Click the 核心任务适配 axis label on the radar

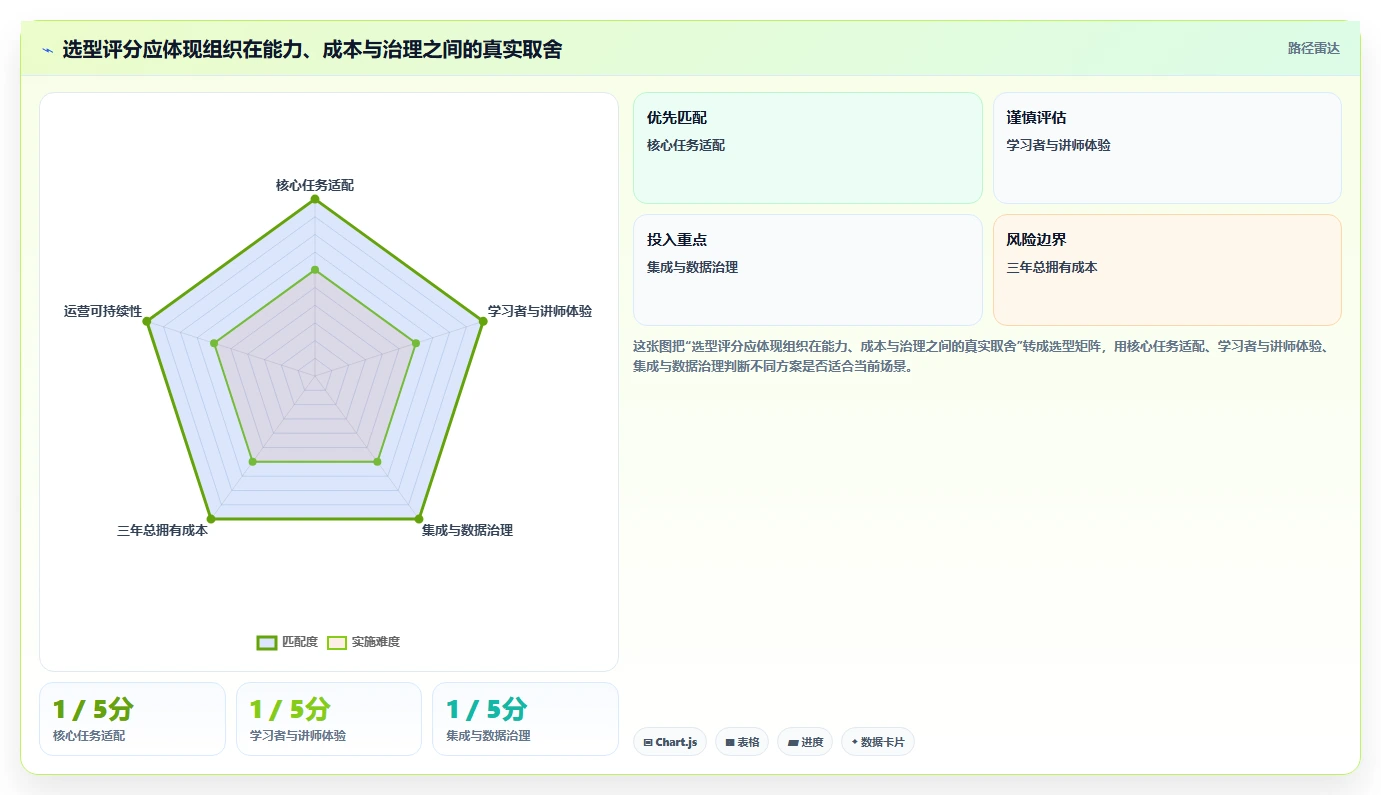tap(315, 185)
